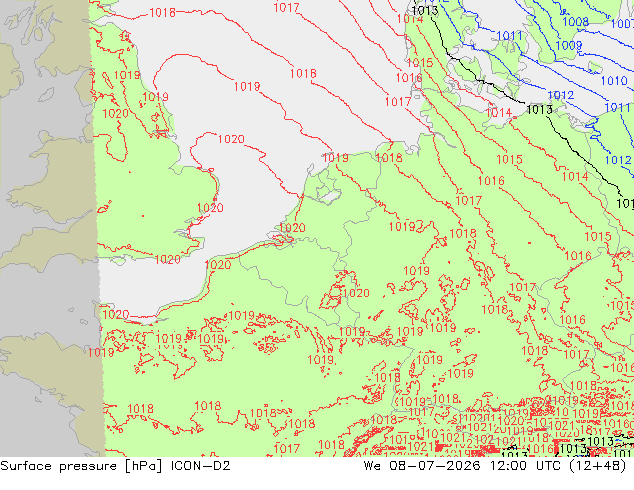
Task: Click the "Surface pressure [hPa]" caption text
Action: tap(81, 466)
